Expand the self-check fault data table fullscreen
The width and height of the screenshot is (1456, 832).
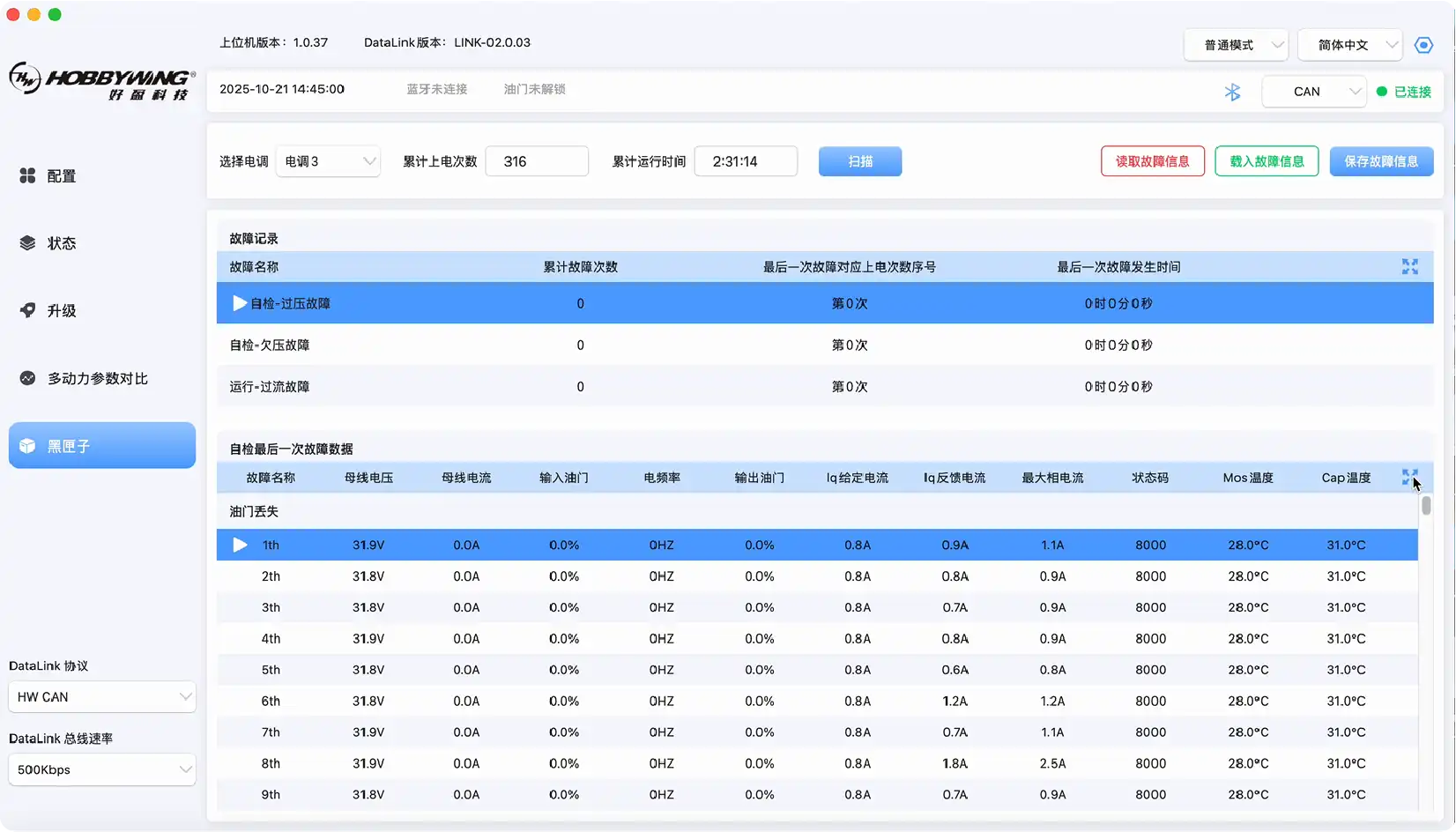pos(1409,477)
